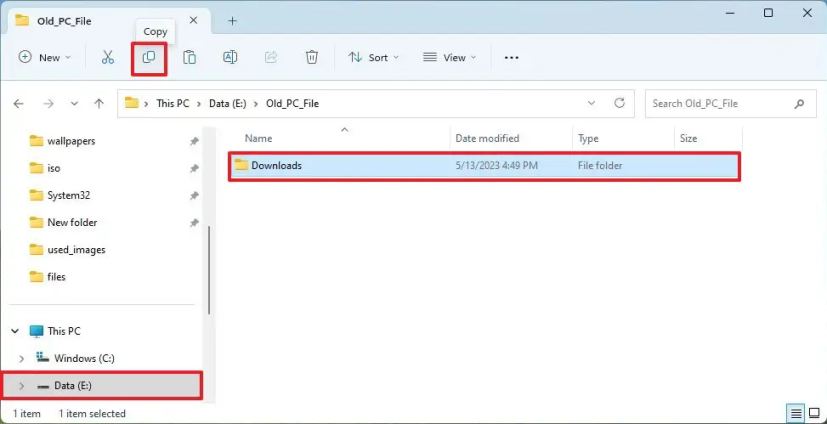Unpin the System32 folder pin icon
The height and width of the screenshot is (424, 827).
click(195, 196)
